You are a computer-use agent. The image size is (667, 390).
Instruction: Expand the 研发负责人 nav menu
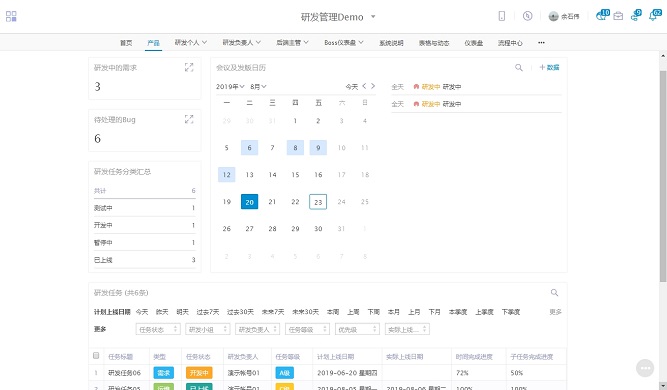coord(242,43)
